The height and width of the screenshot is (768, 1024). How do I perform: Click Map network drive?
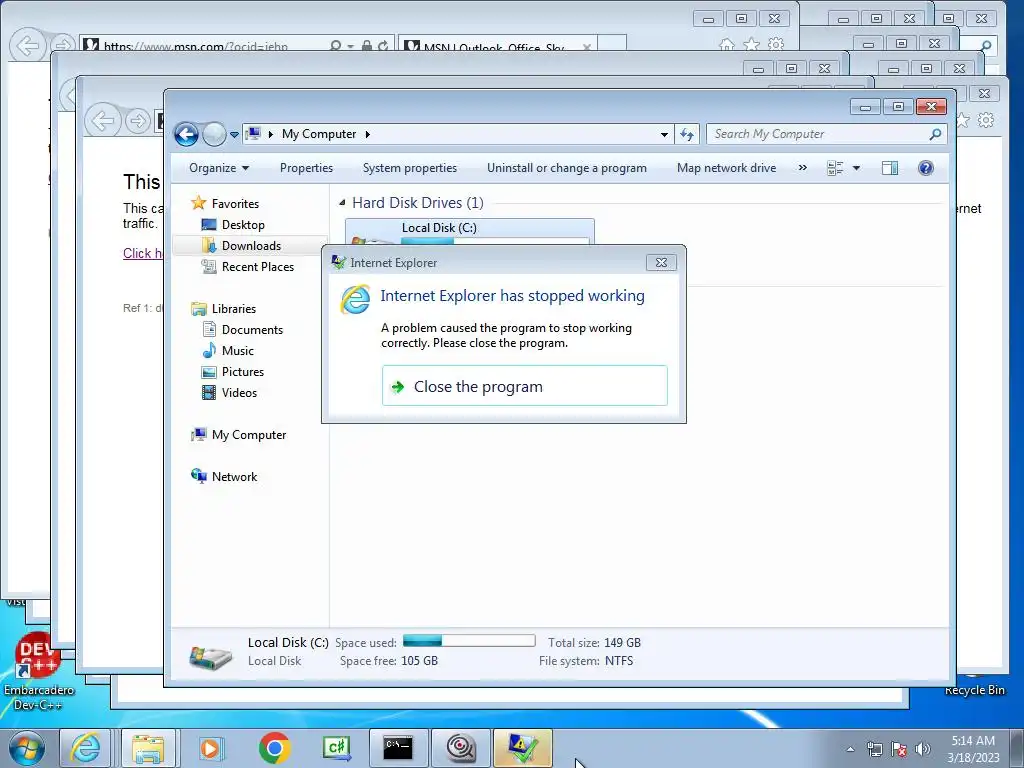726,168
